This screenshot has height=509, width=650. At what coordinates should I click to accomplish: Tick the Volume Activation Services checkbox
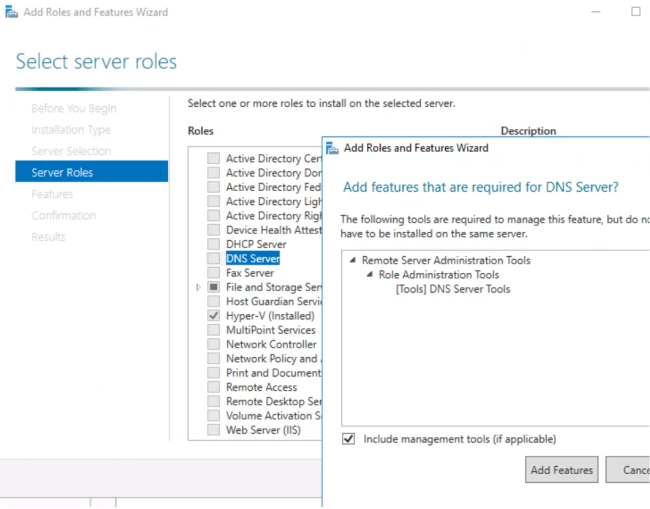pyautogui.click(x=213, y=416)
